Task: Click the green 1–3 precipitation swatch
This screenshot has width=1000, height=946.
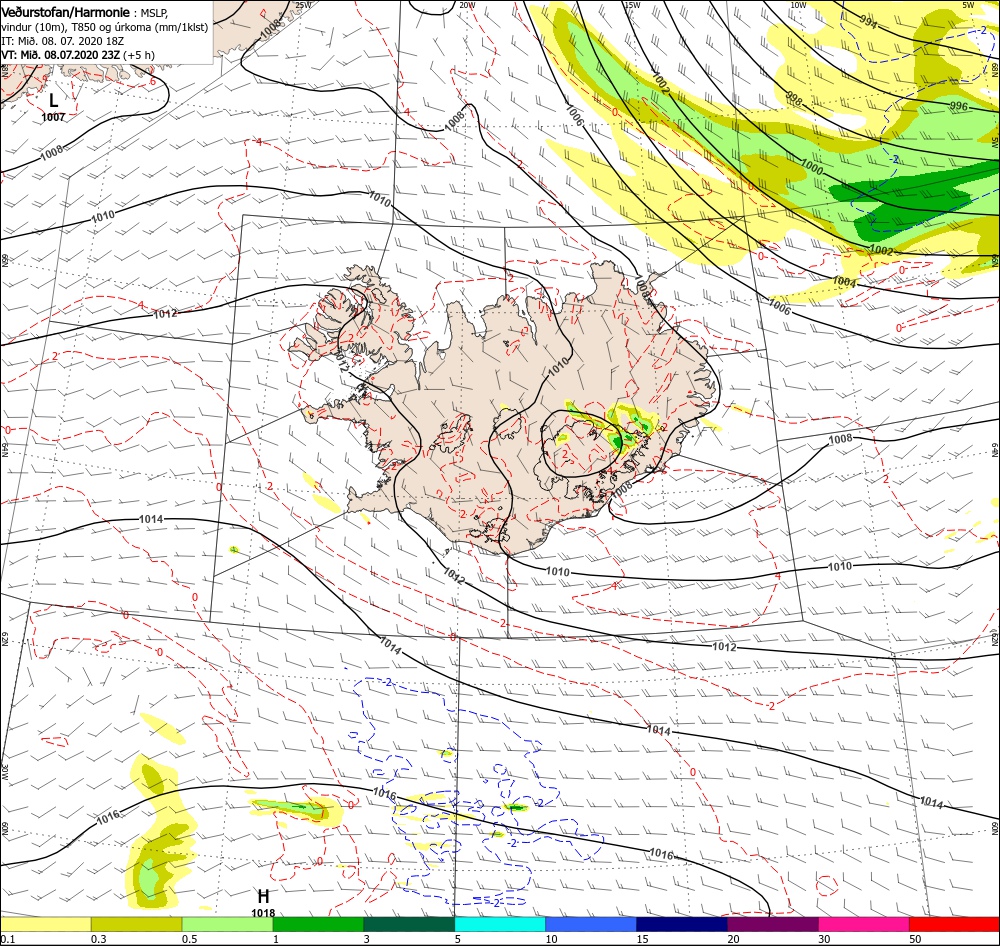Action: coord(318,924)
